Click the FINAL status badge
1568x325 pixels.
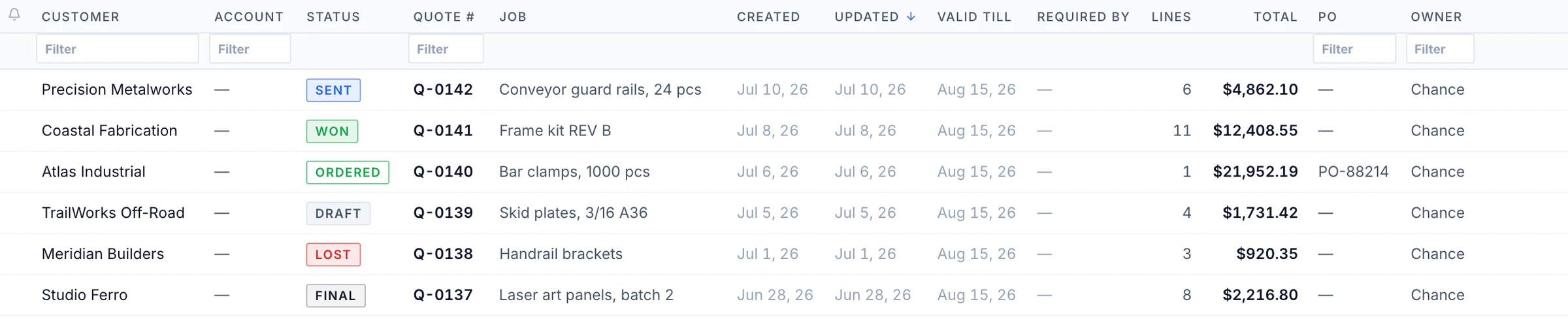click(336, 296)
